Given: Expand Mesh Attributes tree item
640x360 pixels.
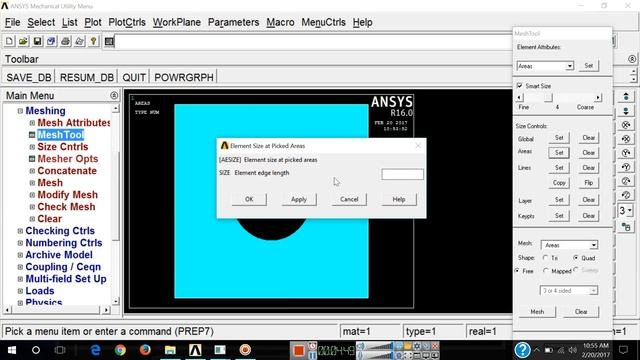Looking at the screenshot, I should click(x=32, y=123).
